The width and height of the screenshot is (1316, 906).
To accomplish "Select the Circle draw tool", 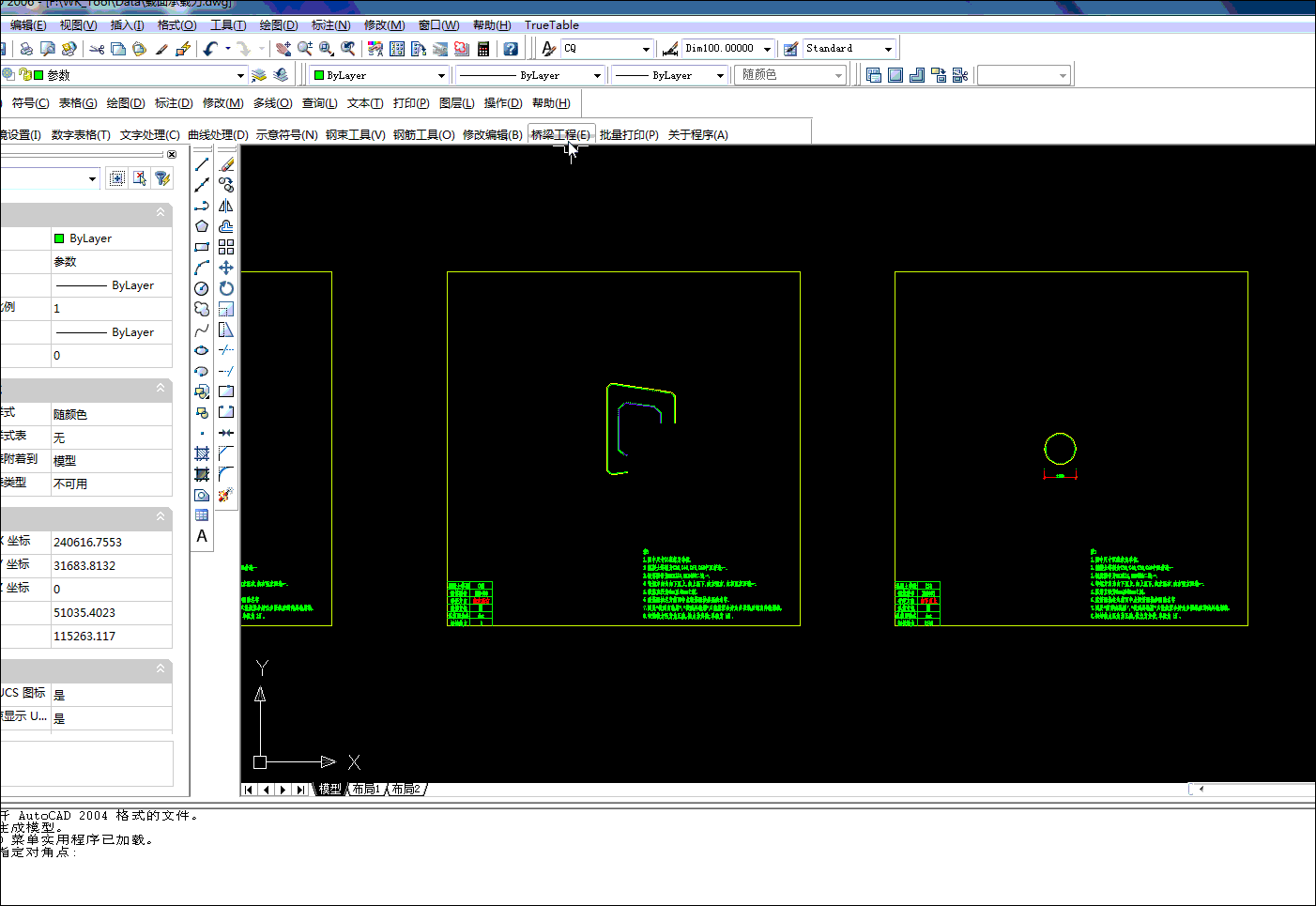I will [202, 288].
